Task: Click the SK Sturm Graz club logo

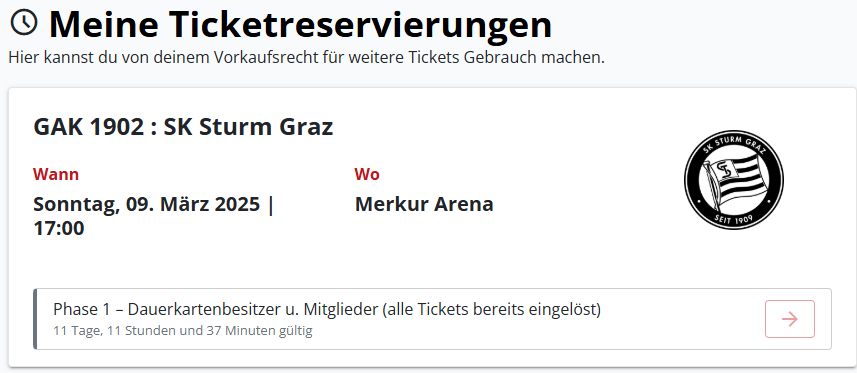Action: point(733,180)
